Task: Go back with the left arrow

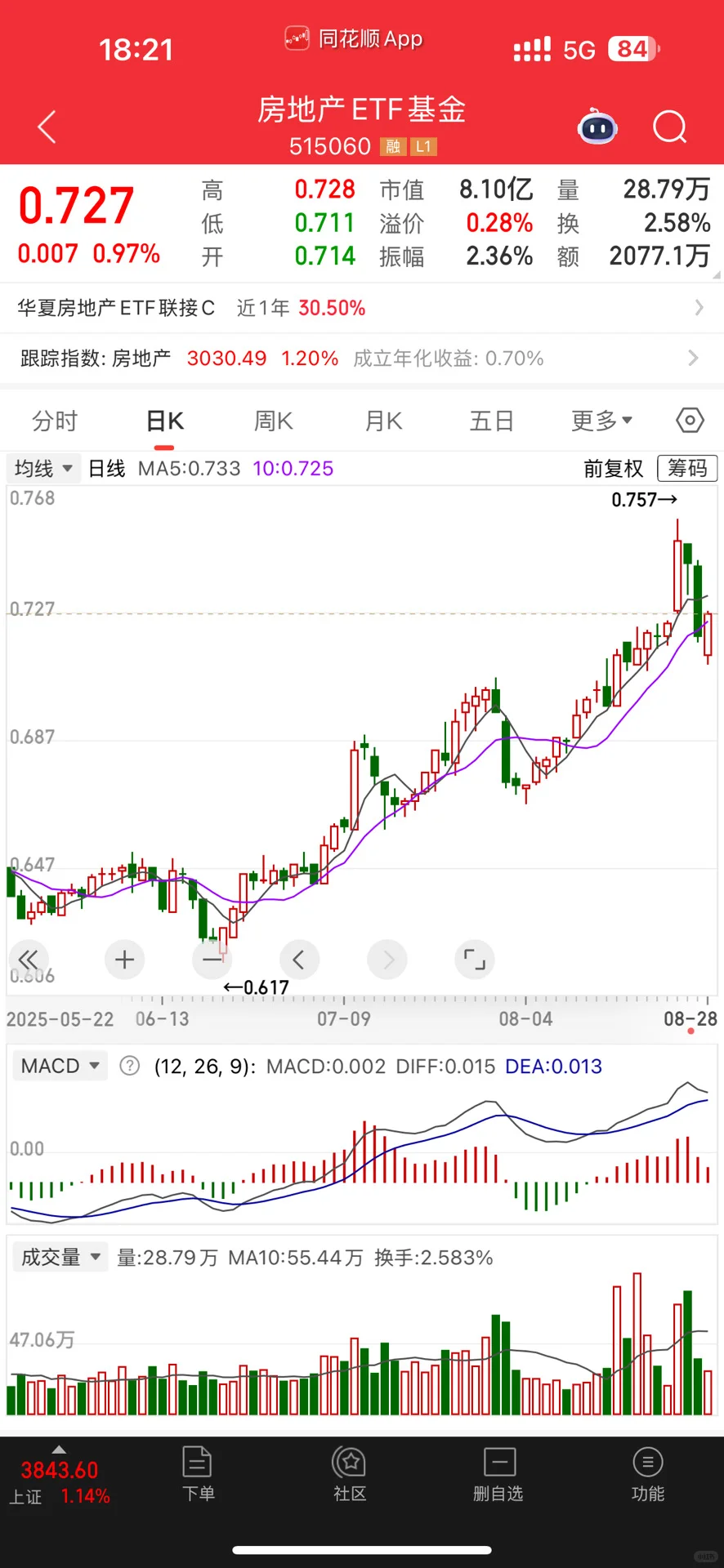Action: point(47,127)
